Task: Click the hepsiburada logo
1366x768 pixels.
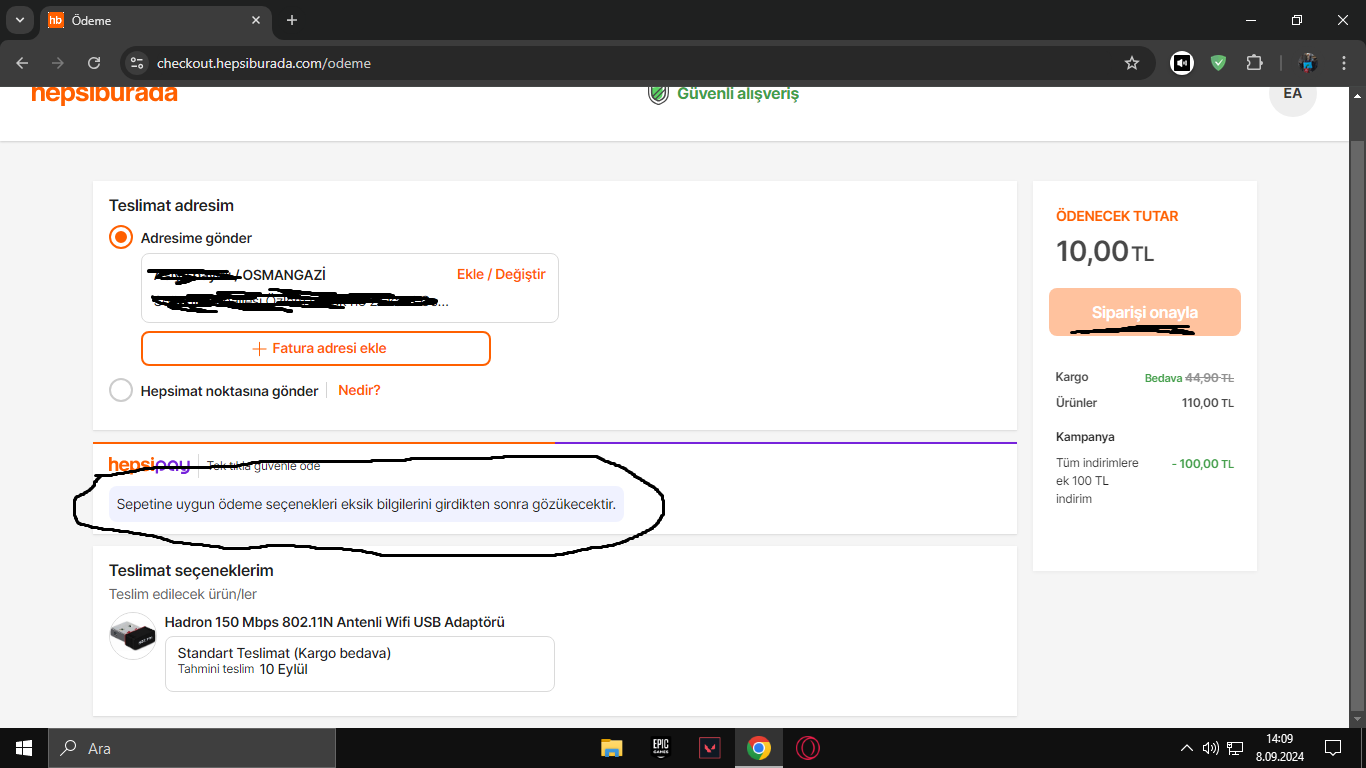Action: 104,94
